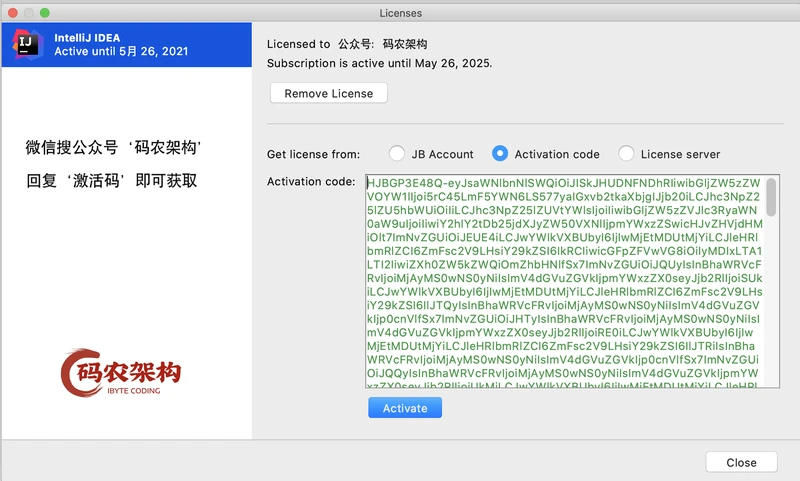Select the License server radio option
Screen dimensions: 800x481
pos(626,154)
